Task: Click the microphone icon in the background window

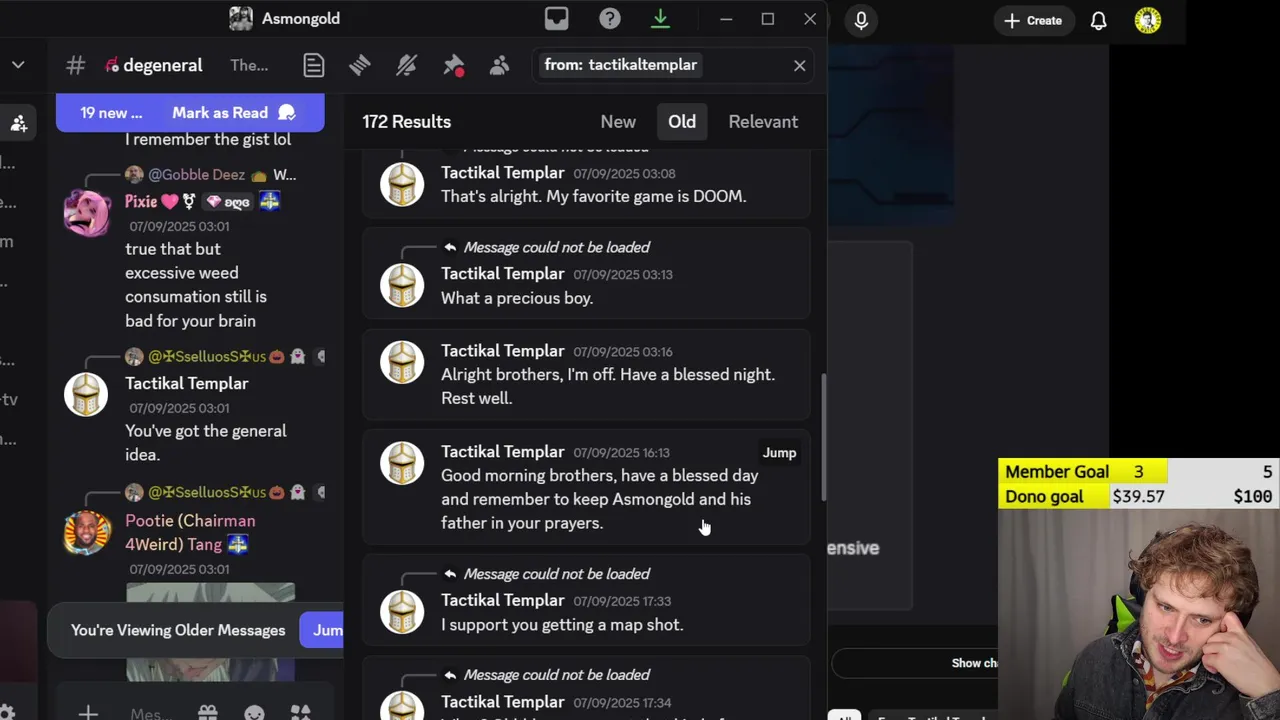Action: (861, 19)
